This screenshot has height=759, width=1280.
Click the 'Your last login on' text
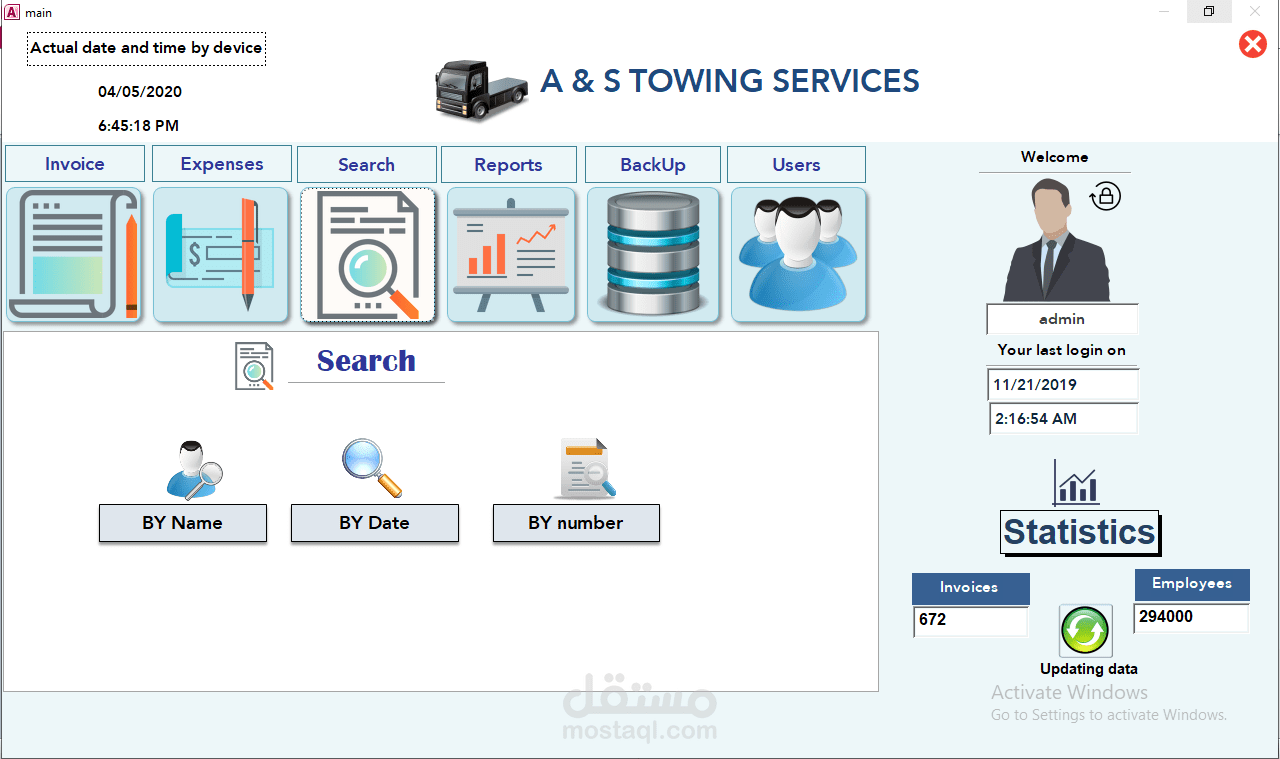[1062, 350]
